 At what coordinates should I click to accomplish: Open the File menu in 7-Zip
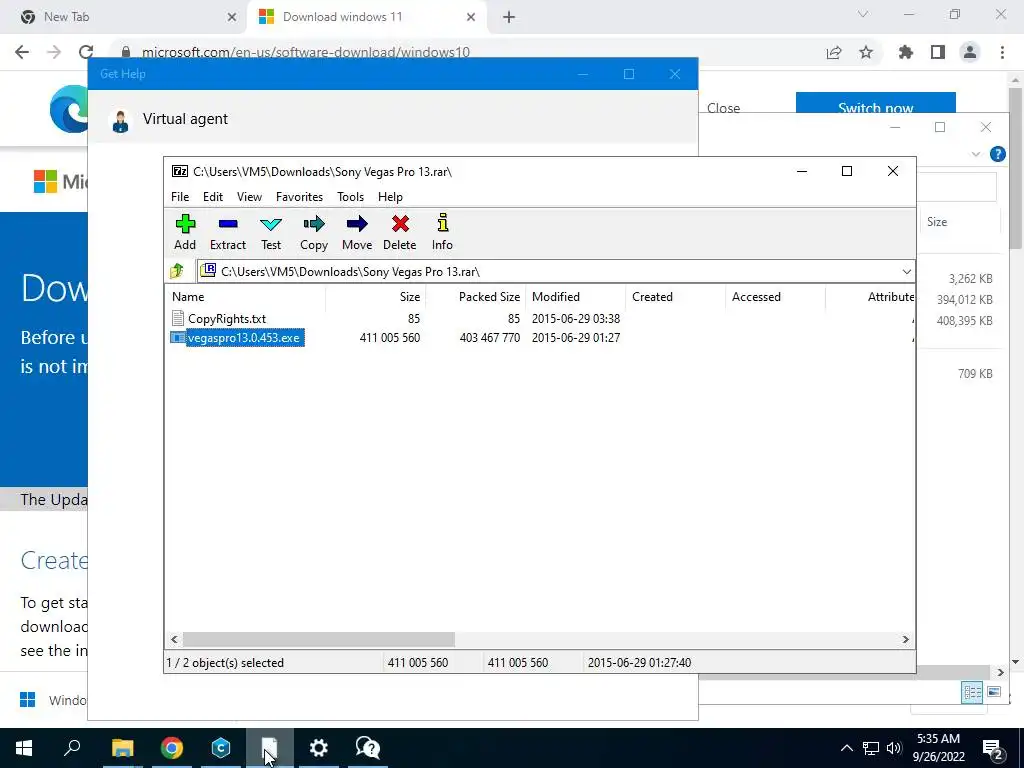[180, 197]
